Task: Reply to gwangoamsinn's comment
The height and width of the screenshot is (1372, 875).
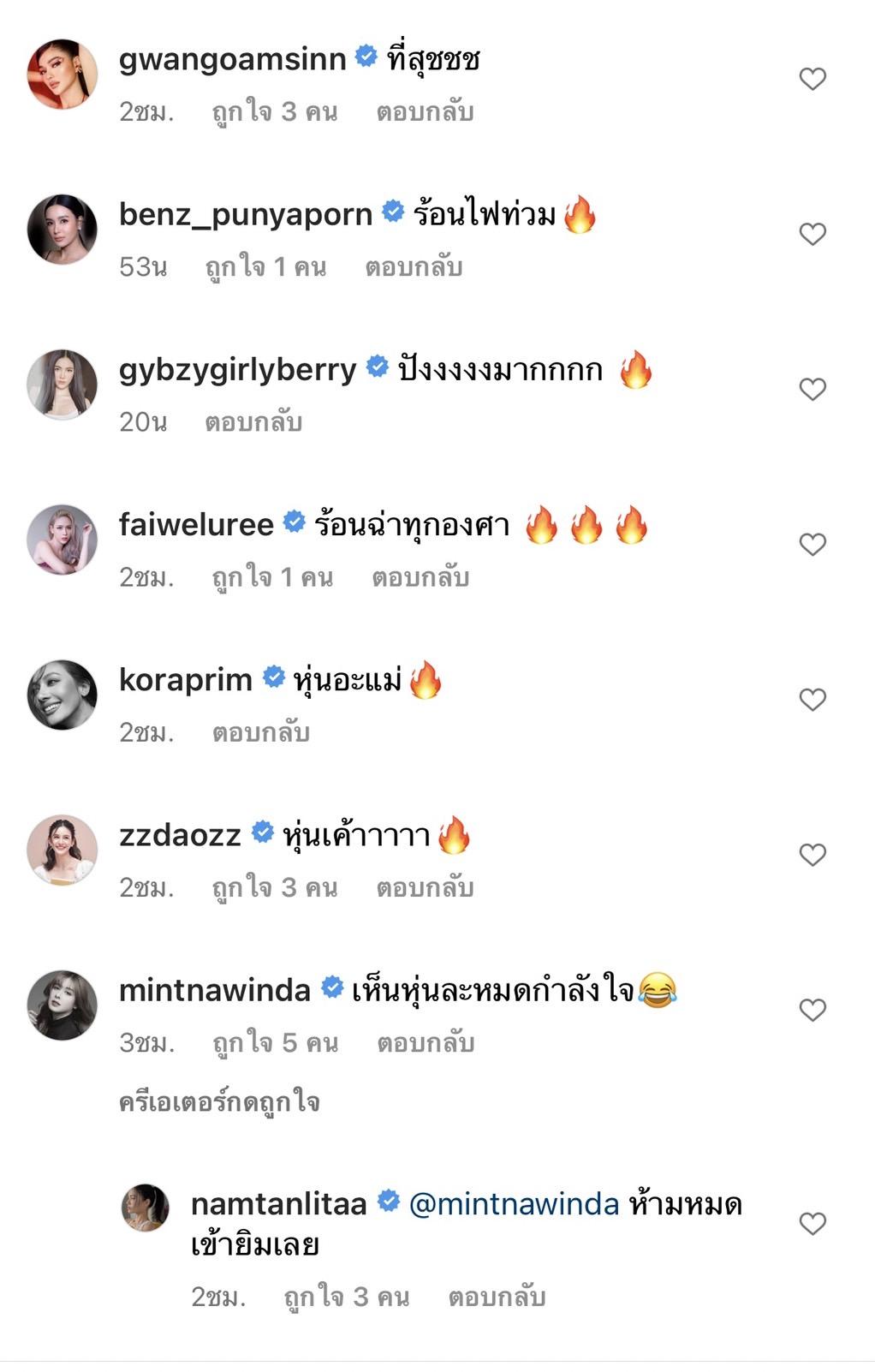Action: tap(425, 112)
